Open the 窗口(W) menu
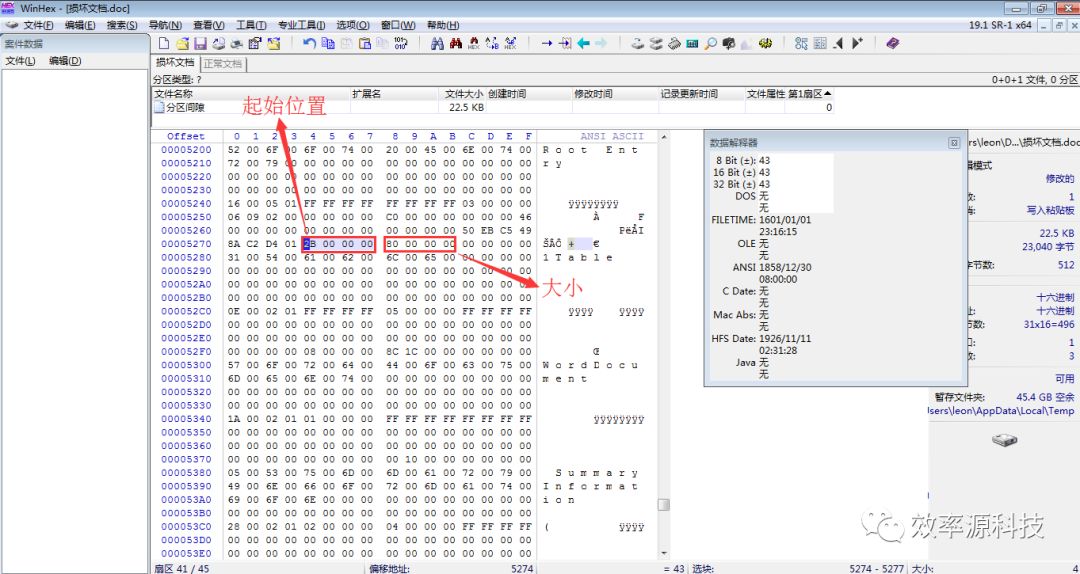The image size is (1080, 574). coord(398,25)
